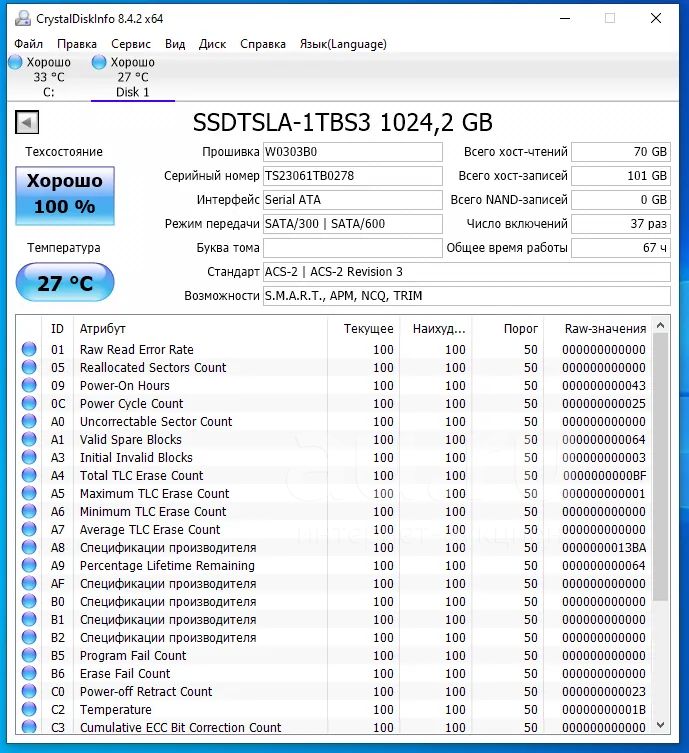Click the status orb for Maximum TLC Erase Count
The image size is (689, 753).
[29, 493]
